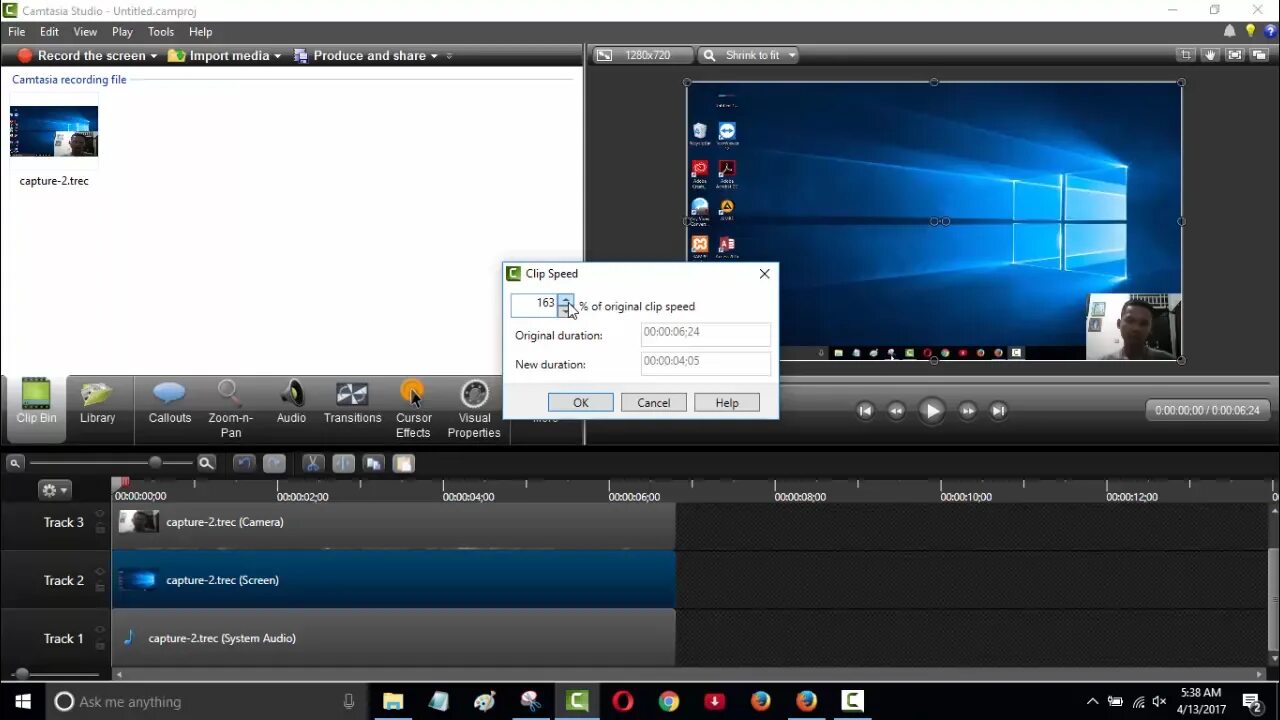Viewport: 1280px width, 720px height.
Task: Undo the last edit
Action: point(243,462)
